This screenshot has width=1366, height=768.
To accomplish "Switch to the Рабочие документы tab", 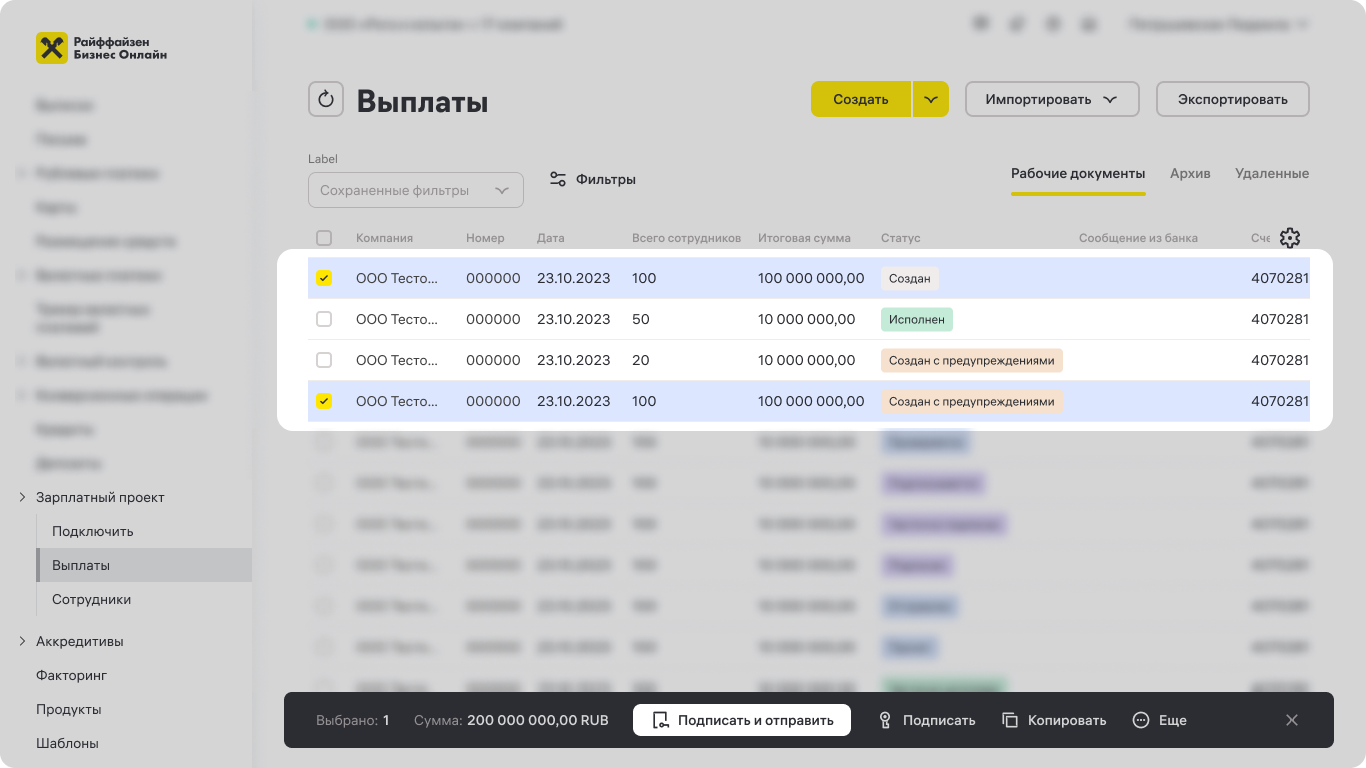I will tap(1078, 173).
